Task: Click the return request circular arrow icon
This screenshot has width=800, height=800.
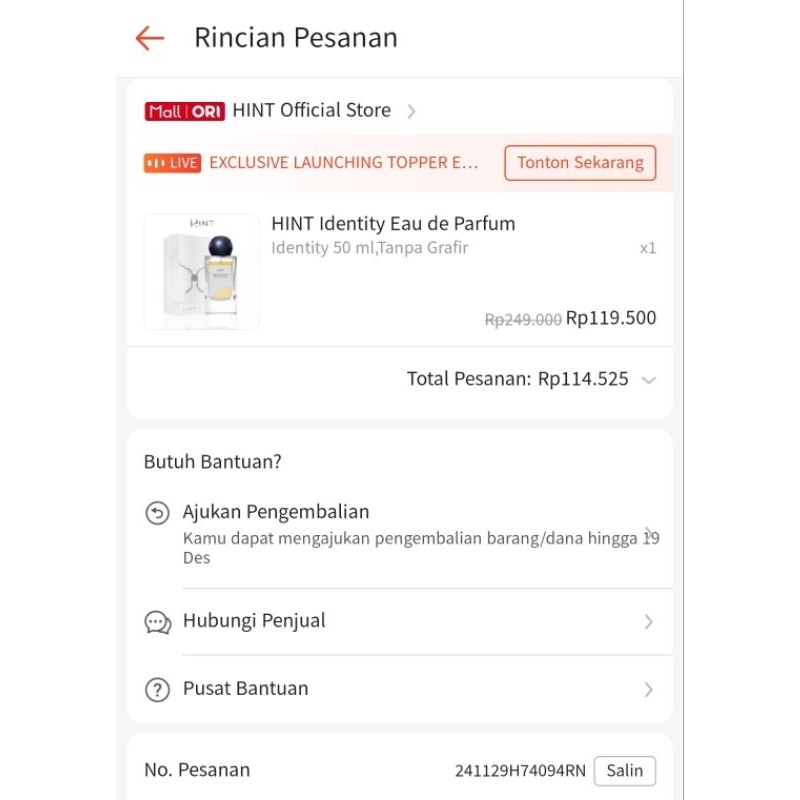Action: (157, 513)
